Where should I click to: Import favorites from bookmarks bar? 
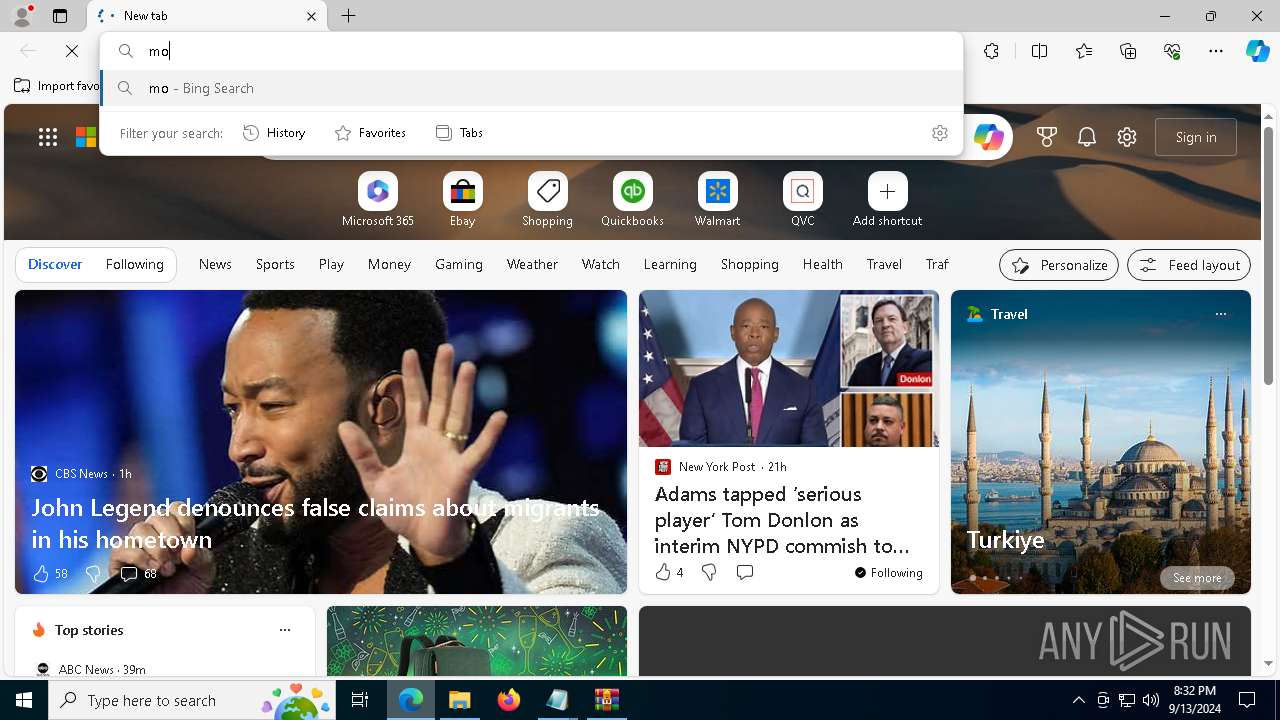pos(57,86)
